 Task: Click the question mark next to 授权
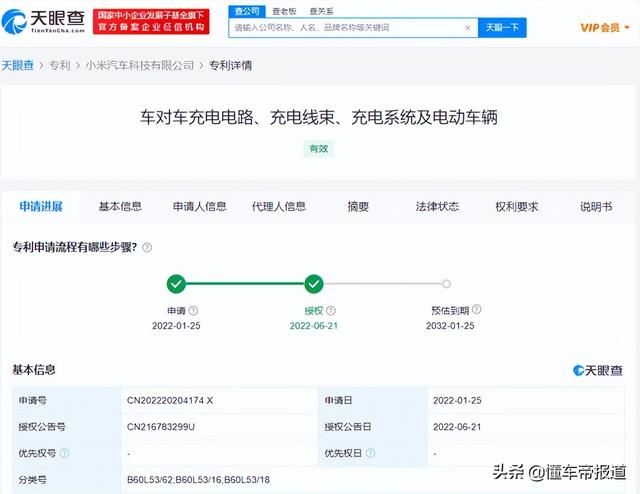click(331, 311)
